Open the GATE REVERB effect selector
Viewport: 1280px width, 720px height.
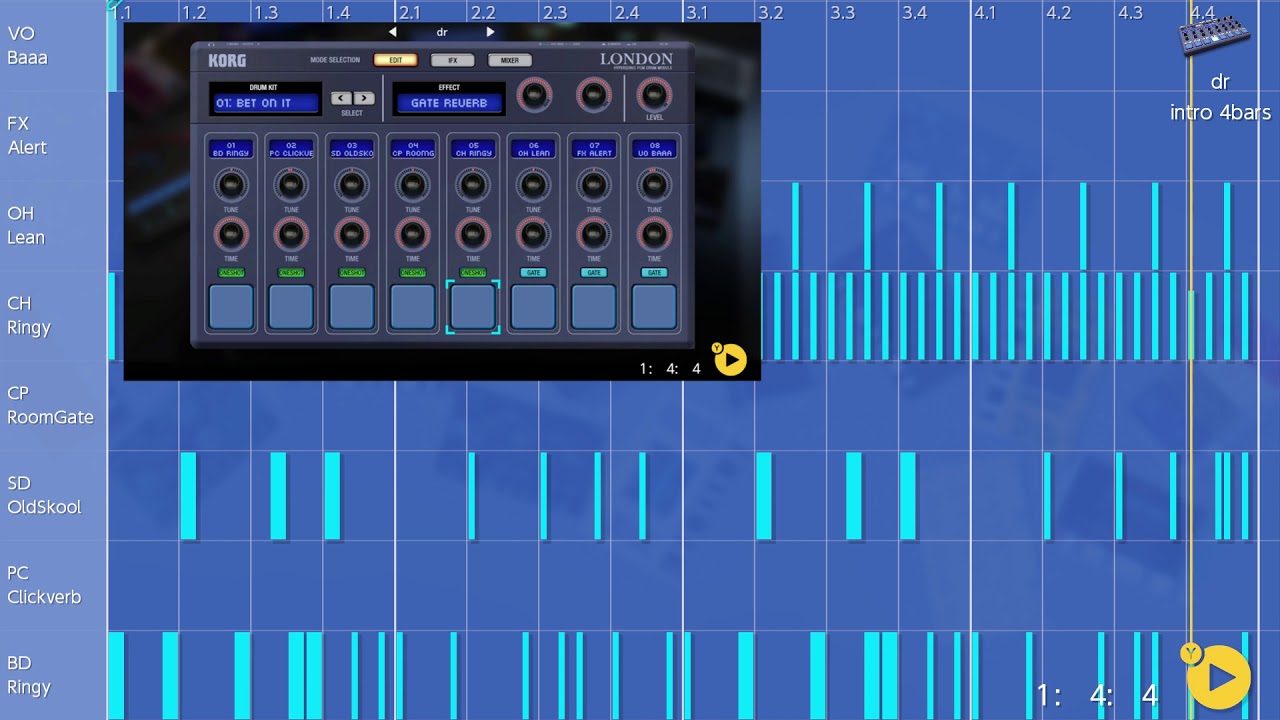pos(449,103)
